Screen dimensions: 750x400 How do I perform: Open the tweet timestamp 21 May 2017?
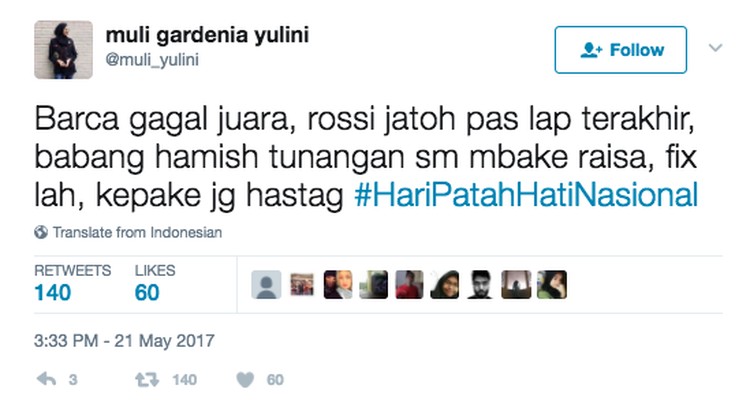click(124, 341)
